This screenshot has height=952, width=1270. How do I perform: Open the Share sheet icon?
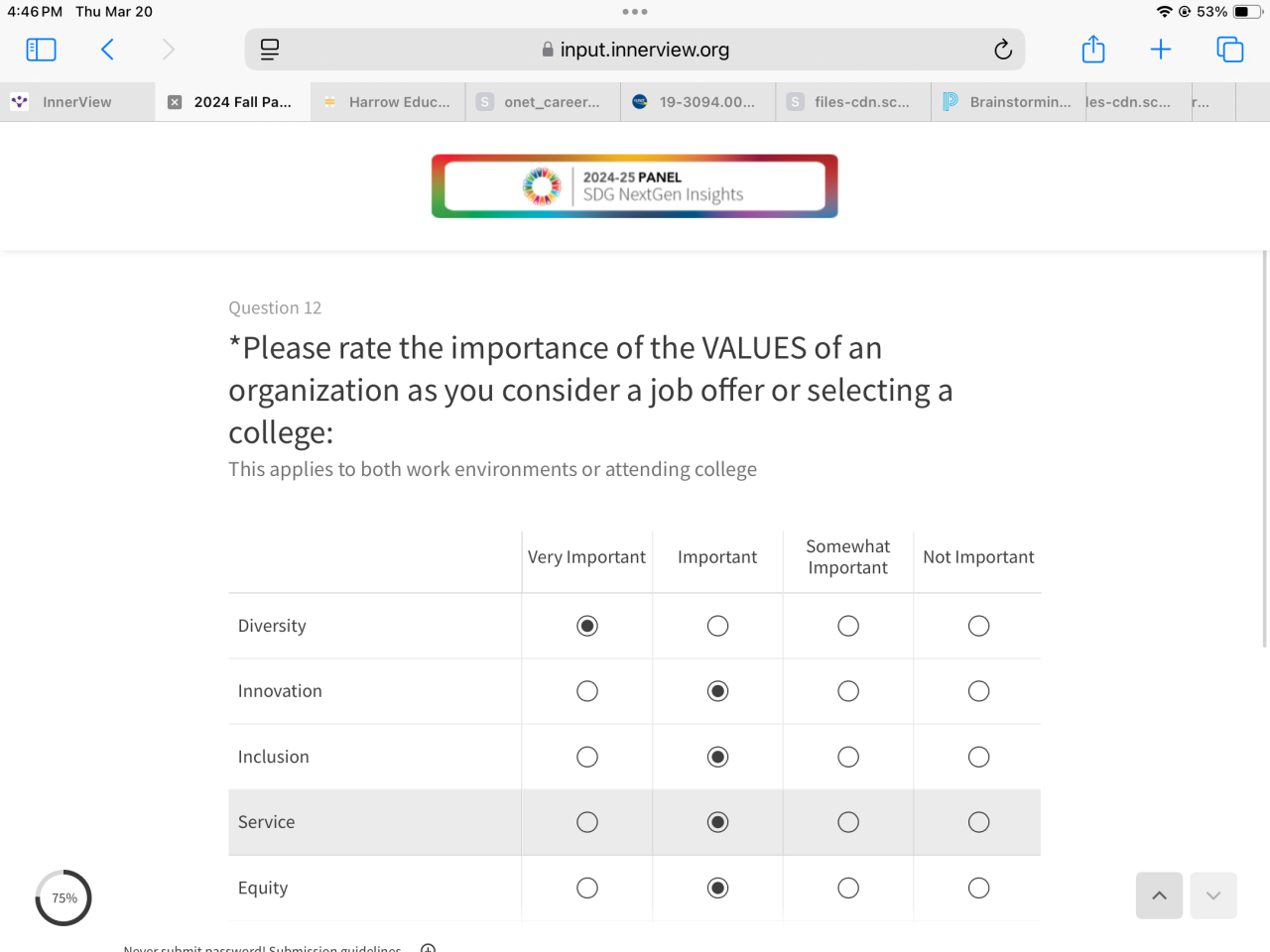pyautogui.click(x=1093, y=50)
